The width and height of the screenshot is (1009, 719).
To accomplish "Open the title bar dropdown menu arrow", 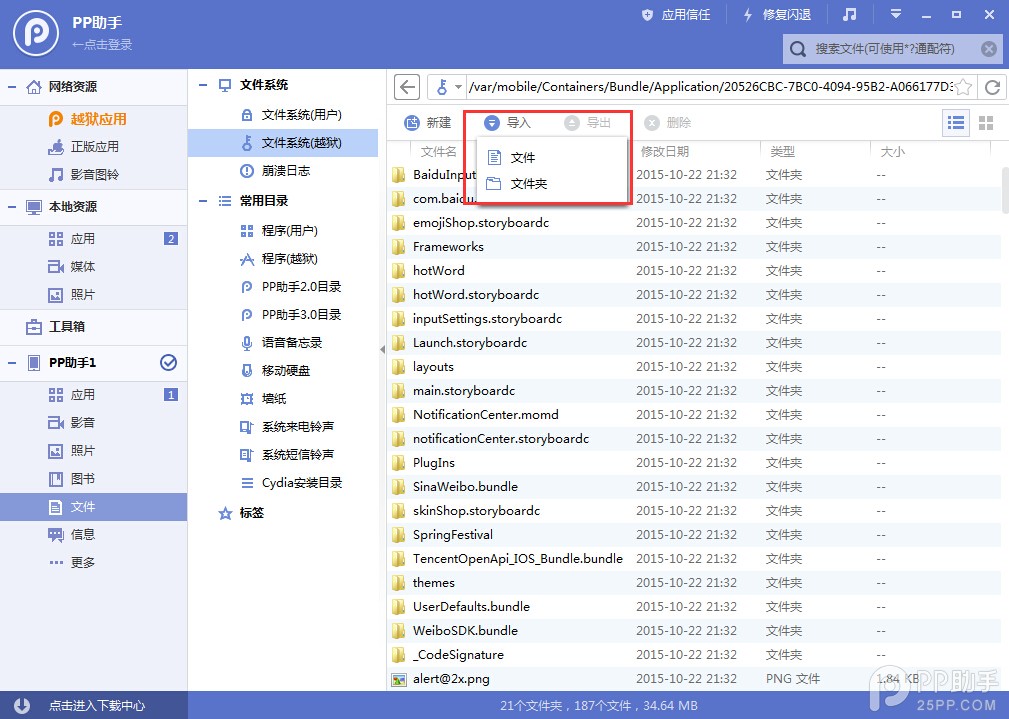I will point(895,14).
